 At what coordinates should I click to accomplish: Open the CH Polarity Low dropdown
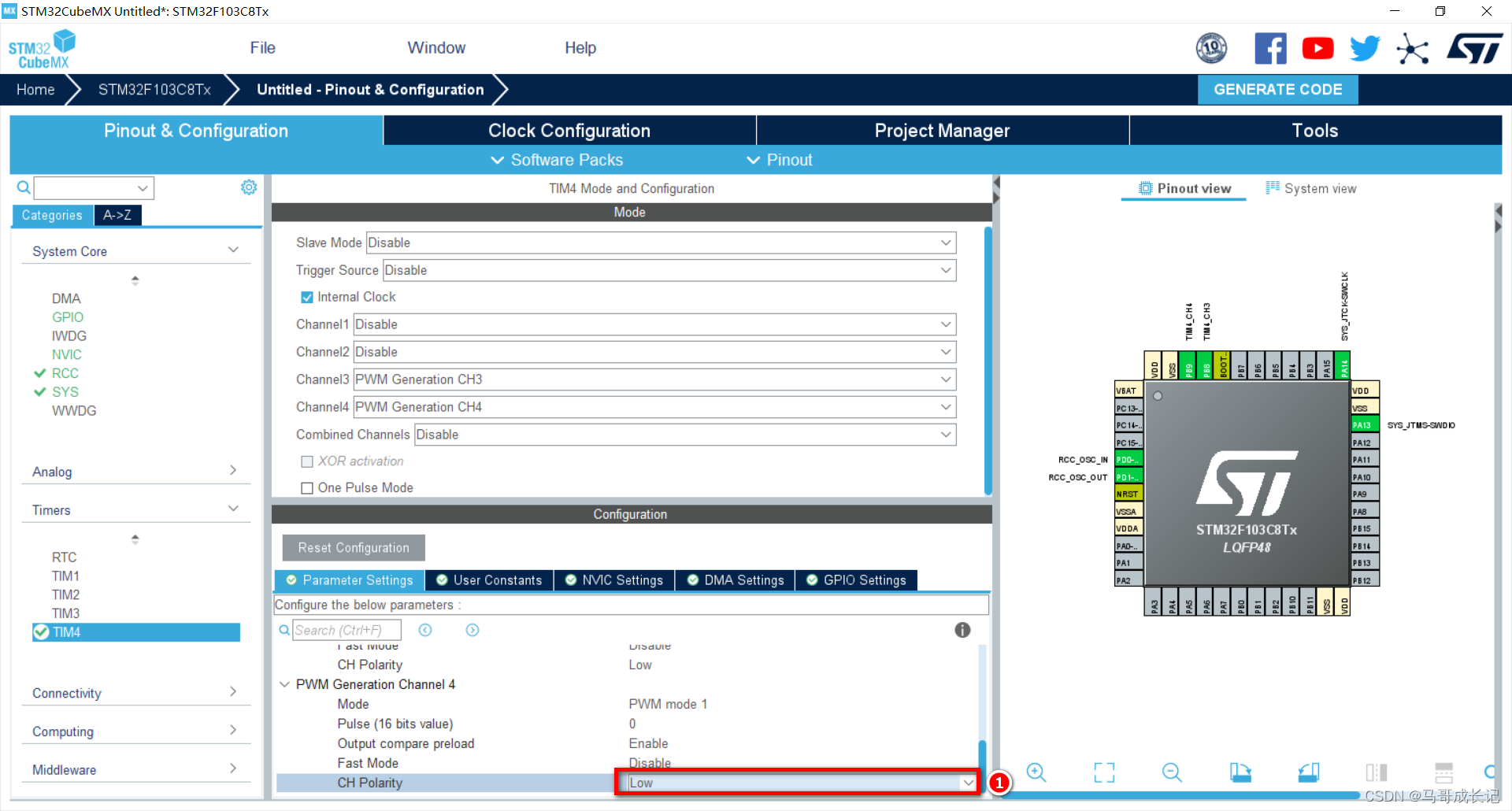(802, 783)
